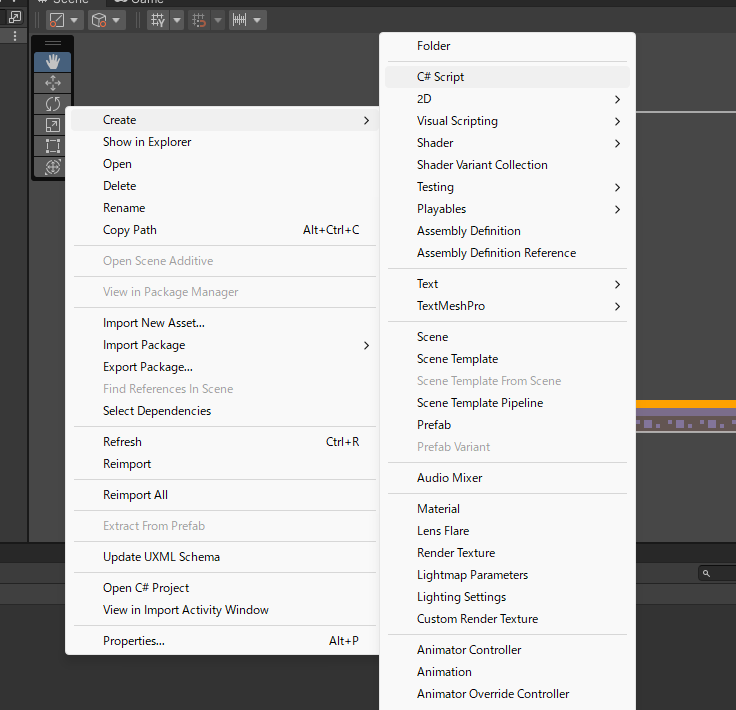Open the cube gizmo dropdown arrow
736x710 pixels.
tap(116, 20)
